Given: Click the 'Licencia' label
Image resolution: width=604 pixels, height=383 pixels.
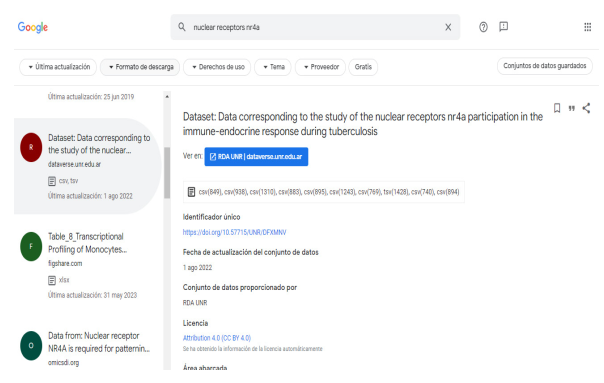Looking at the screenshot, I should pyautogui.click(x=195, y=323).
